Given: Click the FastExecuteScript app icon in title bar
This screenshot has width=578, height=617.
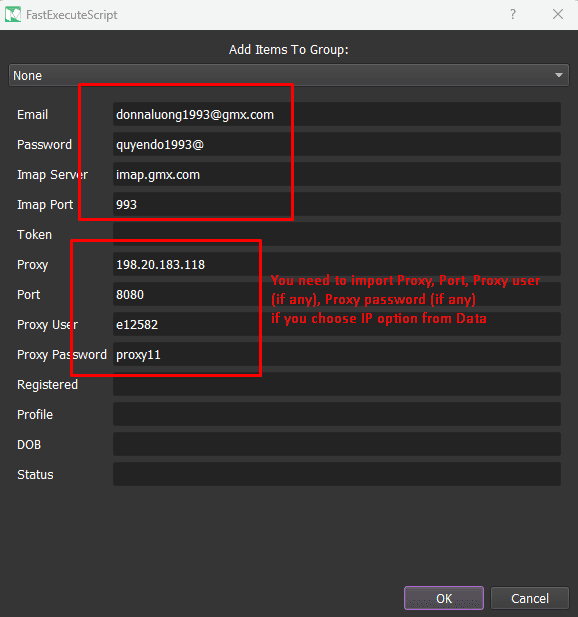Looking at the screenshot, I should (x=13, y=15).
